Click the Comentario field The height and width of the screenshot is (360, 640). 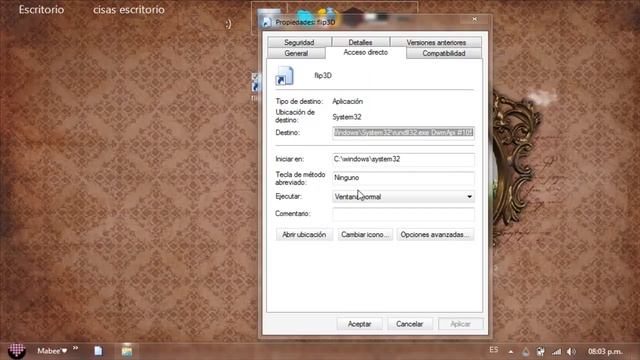[x=403, y=214]
